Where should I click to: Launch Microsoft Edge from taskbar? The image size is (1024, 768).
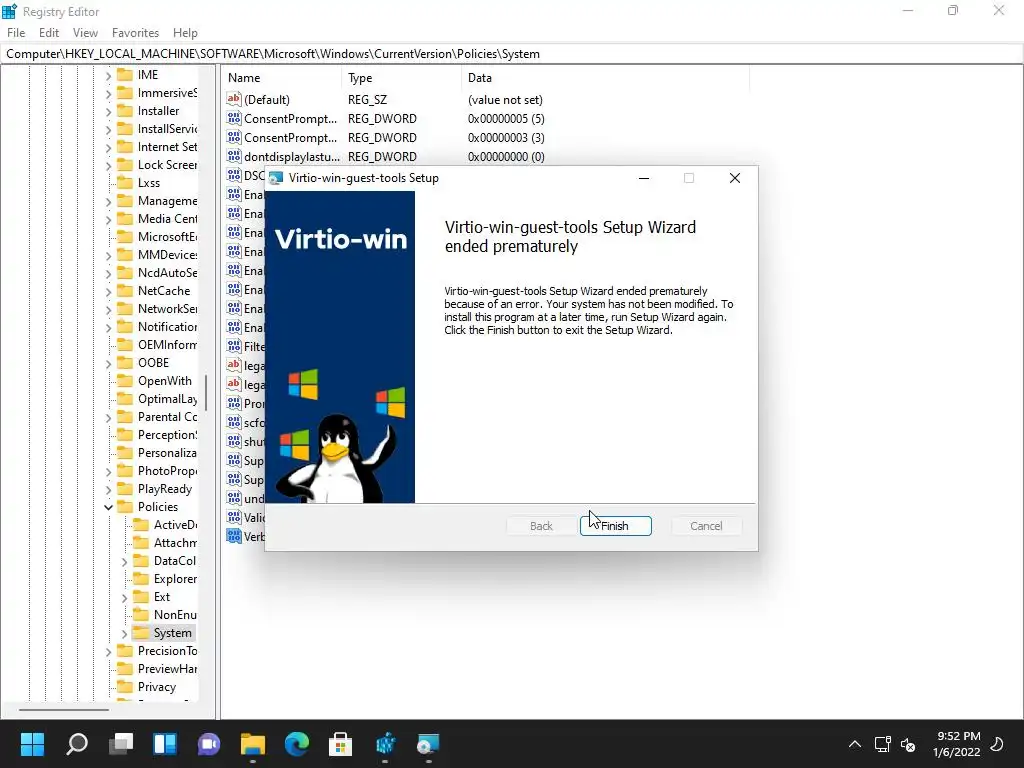click(297, 744)
